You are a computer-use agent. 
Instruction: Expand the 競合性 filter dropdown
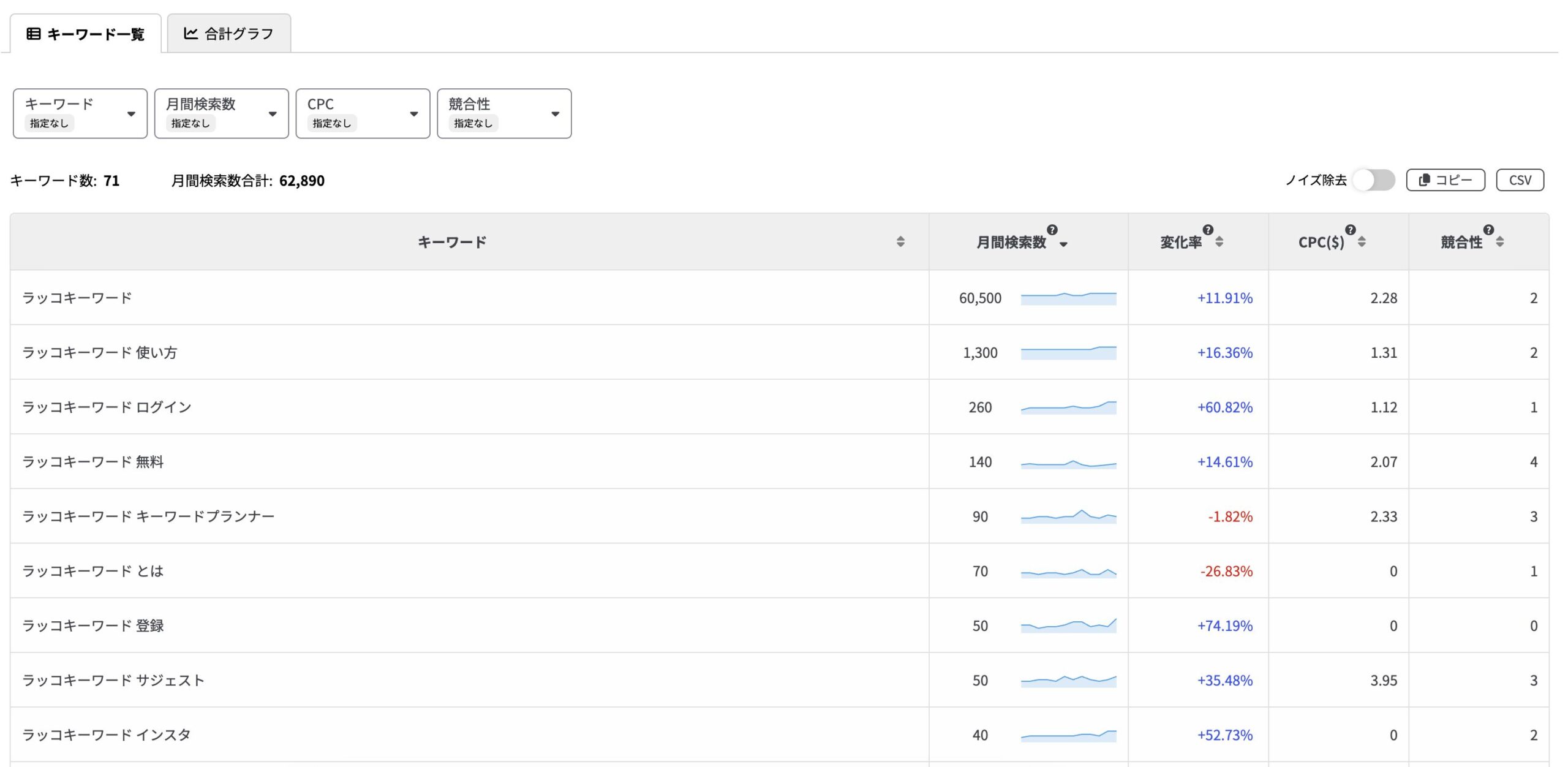(505, 113)
